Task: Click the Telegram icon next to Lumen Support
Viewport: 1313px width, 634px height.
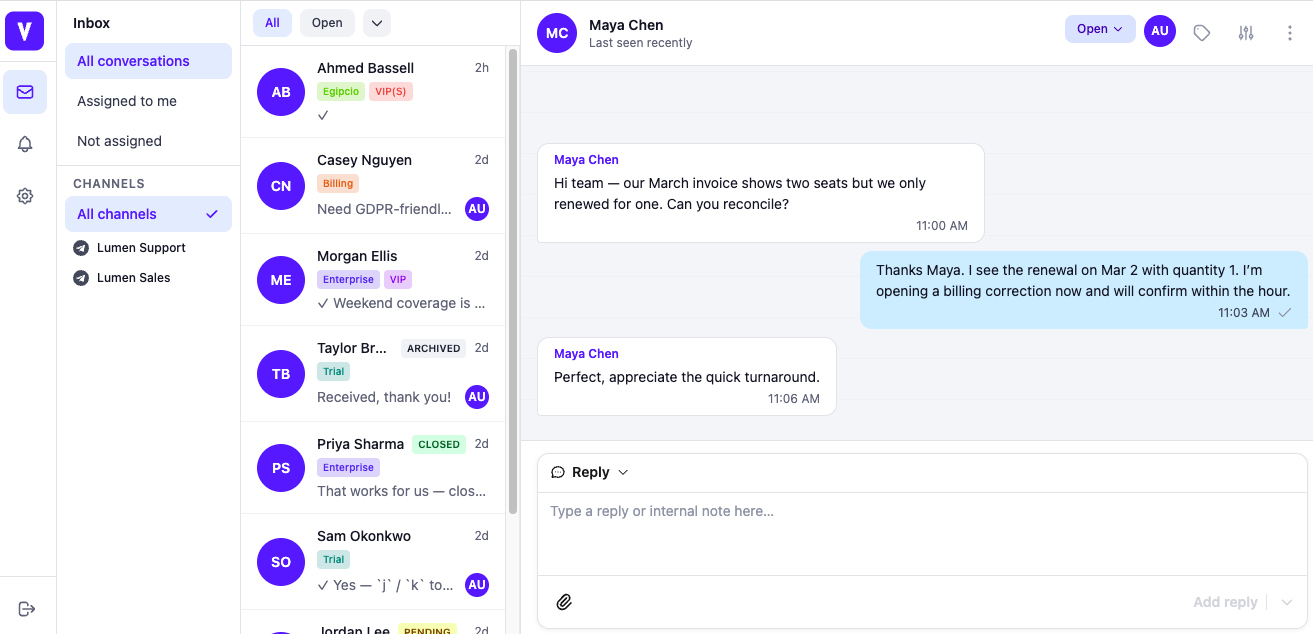Action: 81,247
